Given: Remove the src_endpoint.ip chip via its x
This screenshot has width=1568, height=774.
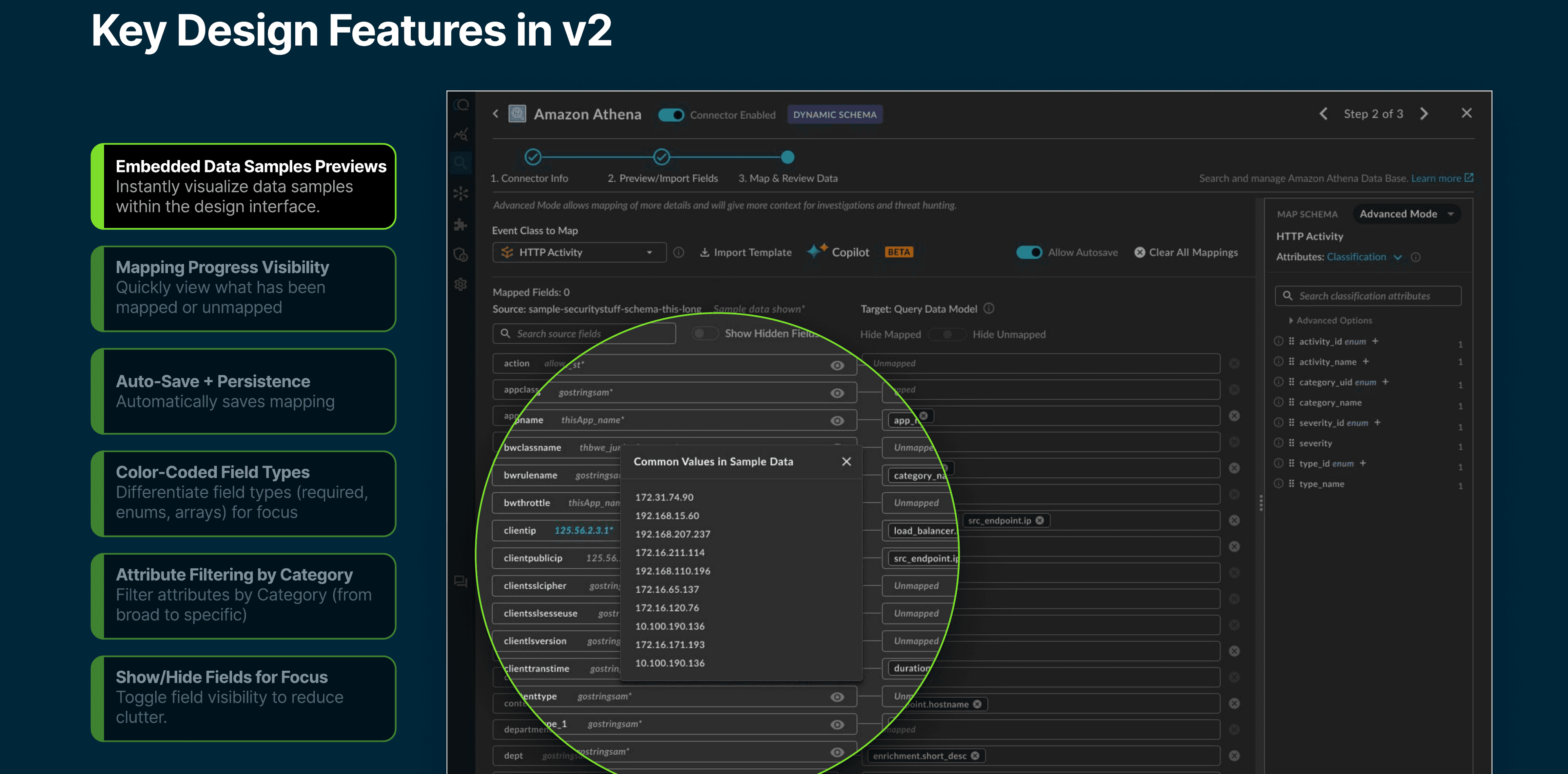Looking at the screenshot, I should [1040, 520].
